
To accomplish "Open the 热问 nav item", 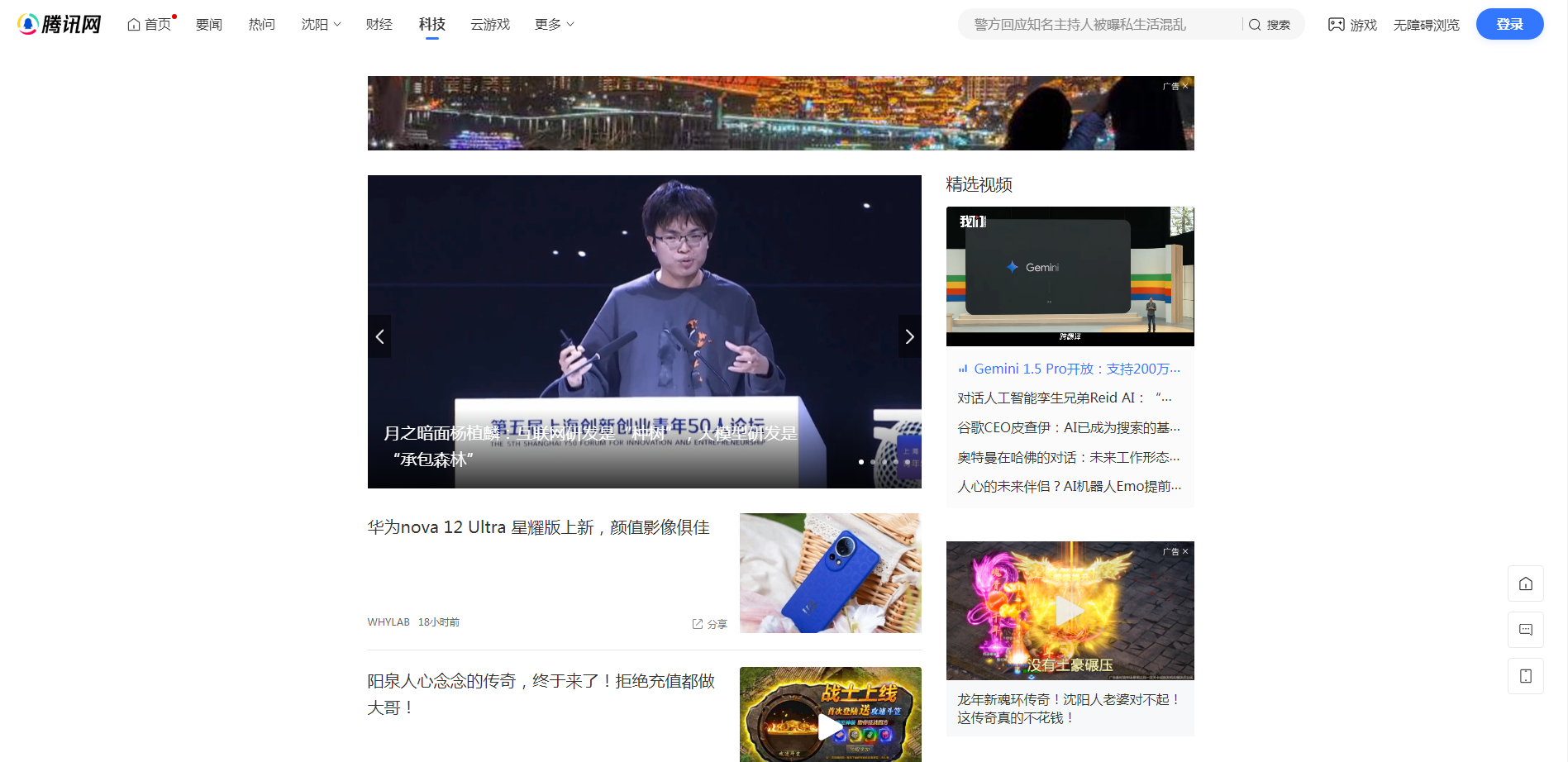I will tap(261, 25).
